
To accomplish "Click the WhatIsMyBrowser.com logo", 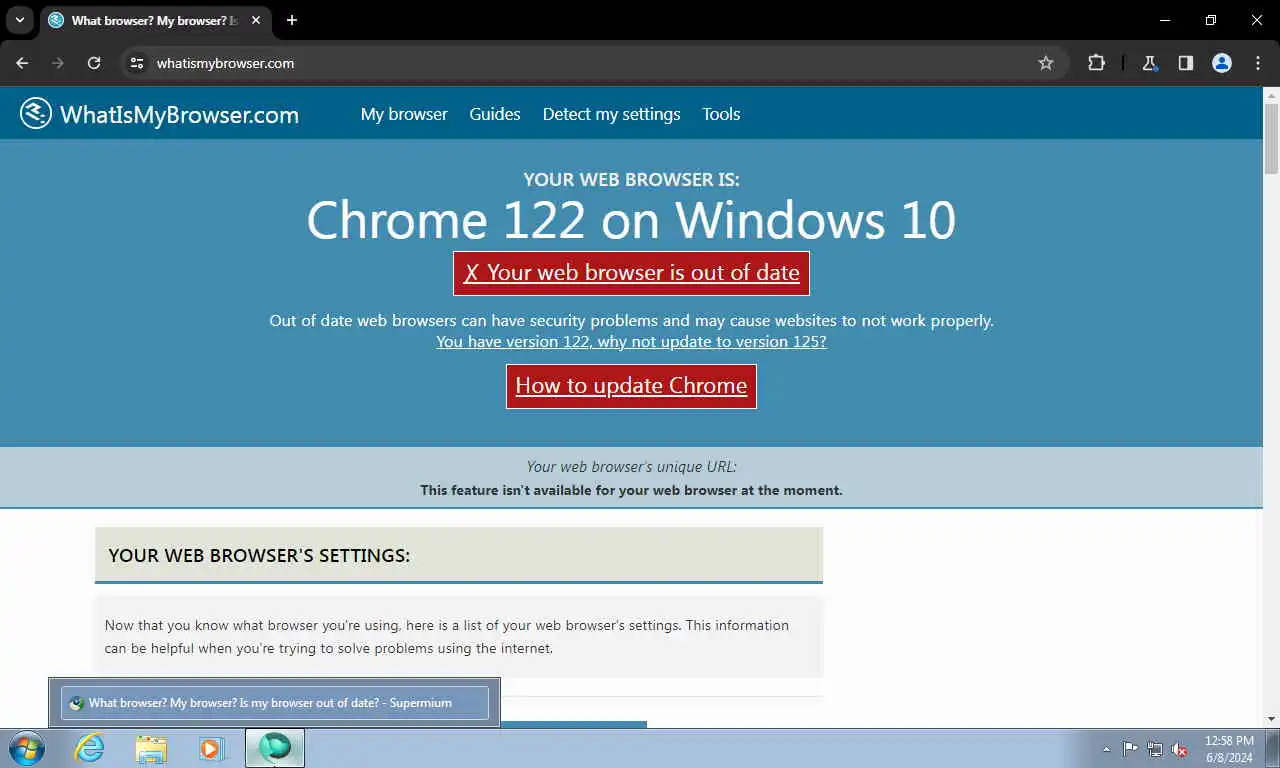I will 159,114.
